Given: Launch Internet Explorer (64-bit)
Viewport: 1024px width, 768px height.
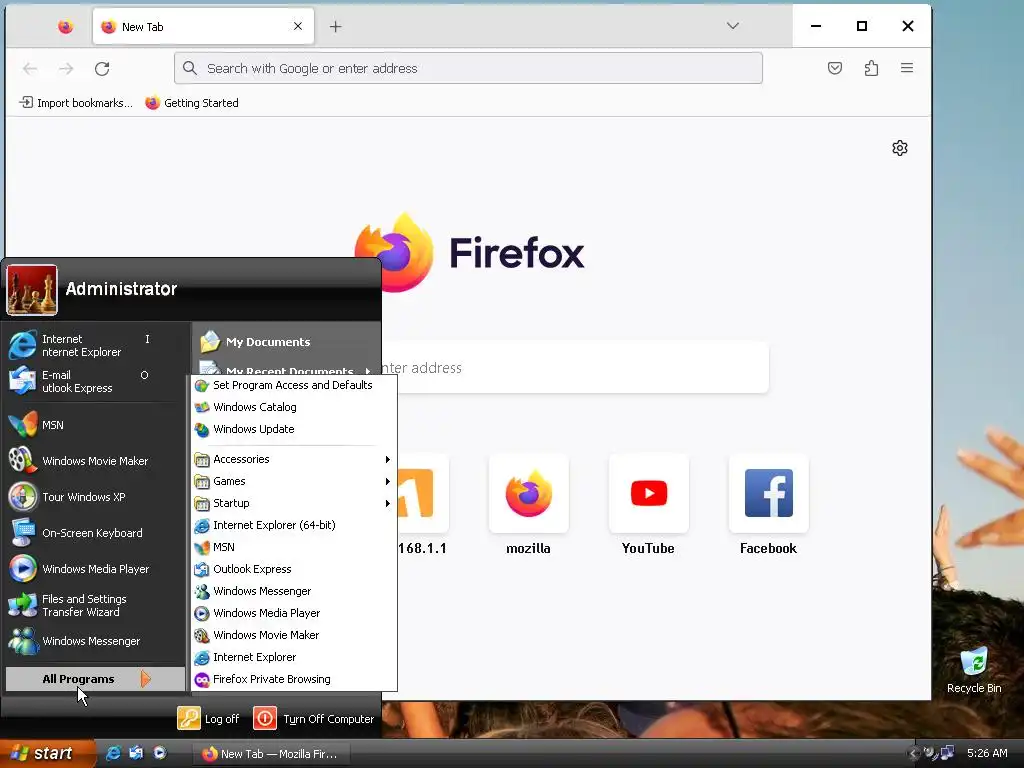Looking at the screenshot, I should pyautogui.click(x=295, y=525).
